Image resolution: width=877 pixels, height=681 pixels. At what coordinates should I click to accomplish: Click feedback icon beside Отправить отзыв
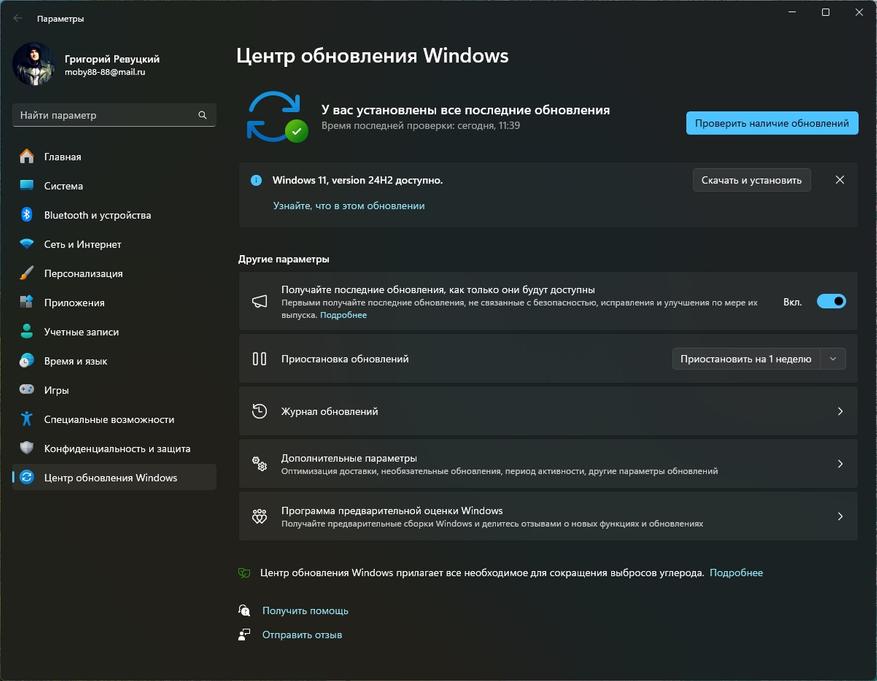pos(244,635)
